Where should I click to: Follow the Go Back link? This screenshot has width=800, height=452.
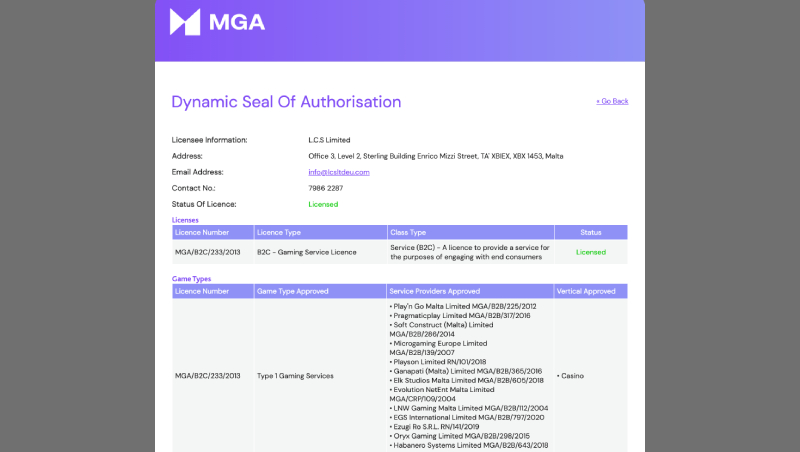pyautogui.click(x=612, y=101)
